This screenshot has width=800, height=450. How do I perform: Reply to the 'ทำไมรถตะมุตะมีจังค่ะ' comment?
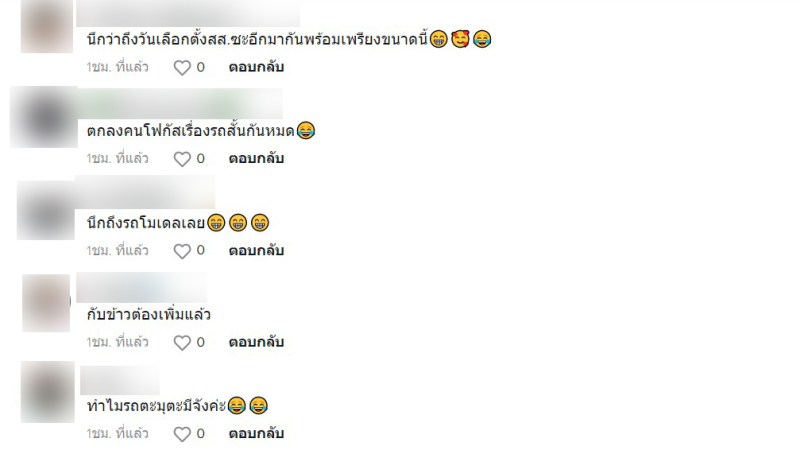[256, 434]
